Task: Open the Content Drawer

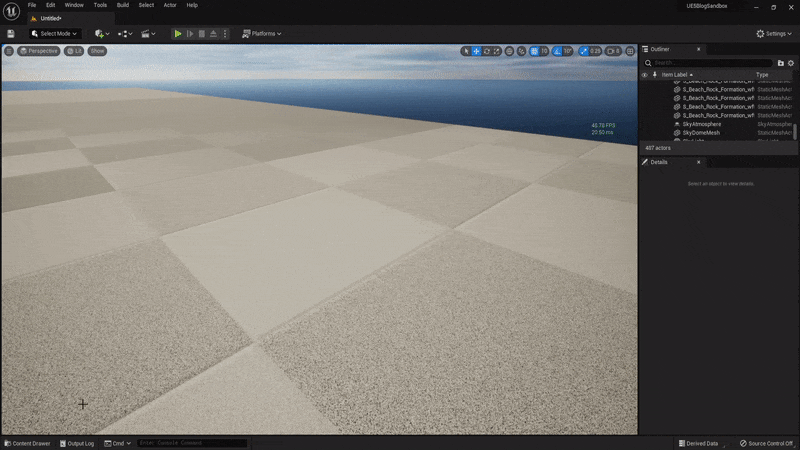Action: click(x=28, y=443)
